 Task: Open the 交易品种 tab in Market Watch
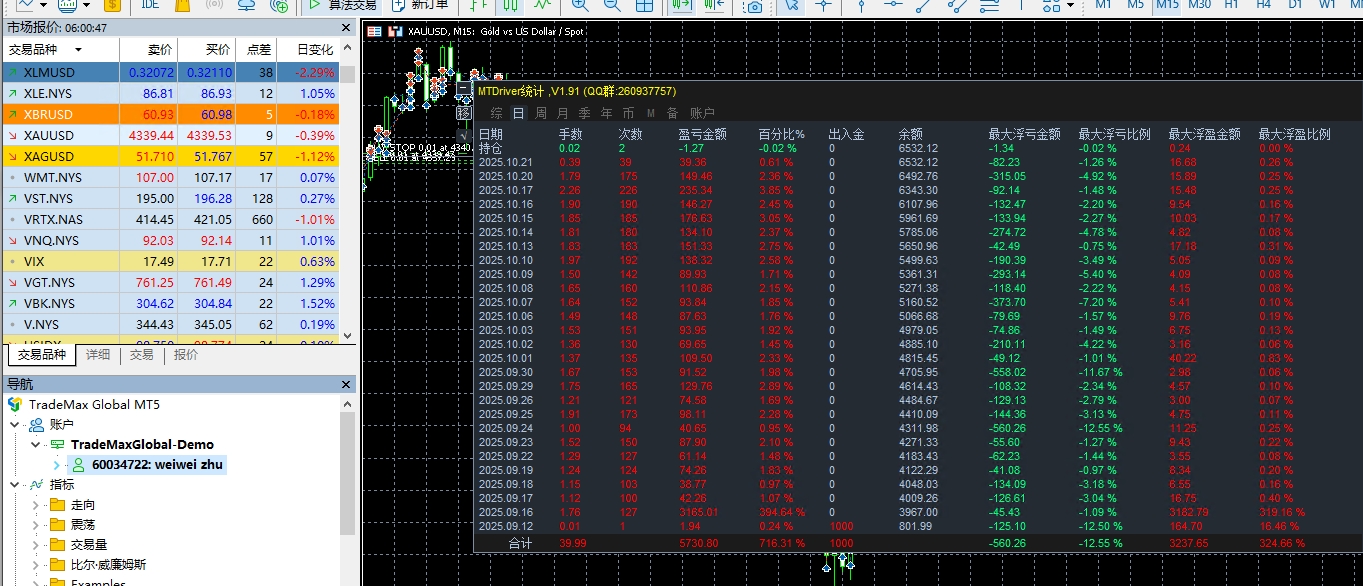tap(42, 355)
